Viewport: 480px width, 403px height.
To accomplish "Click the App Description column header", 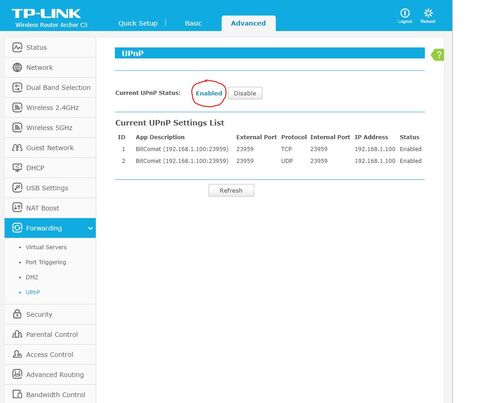I will coord(160,137).
